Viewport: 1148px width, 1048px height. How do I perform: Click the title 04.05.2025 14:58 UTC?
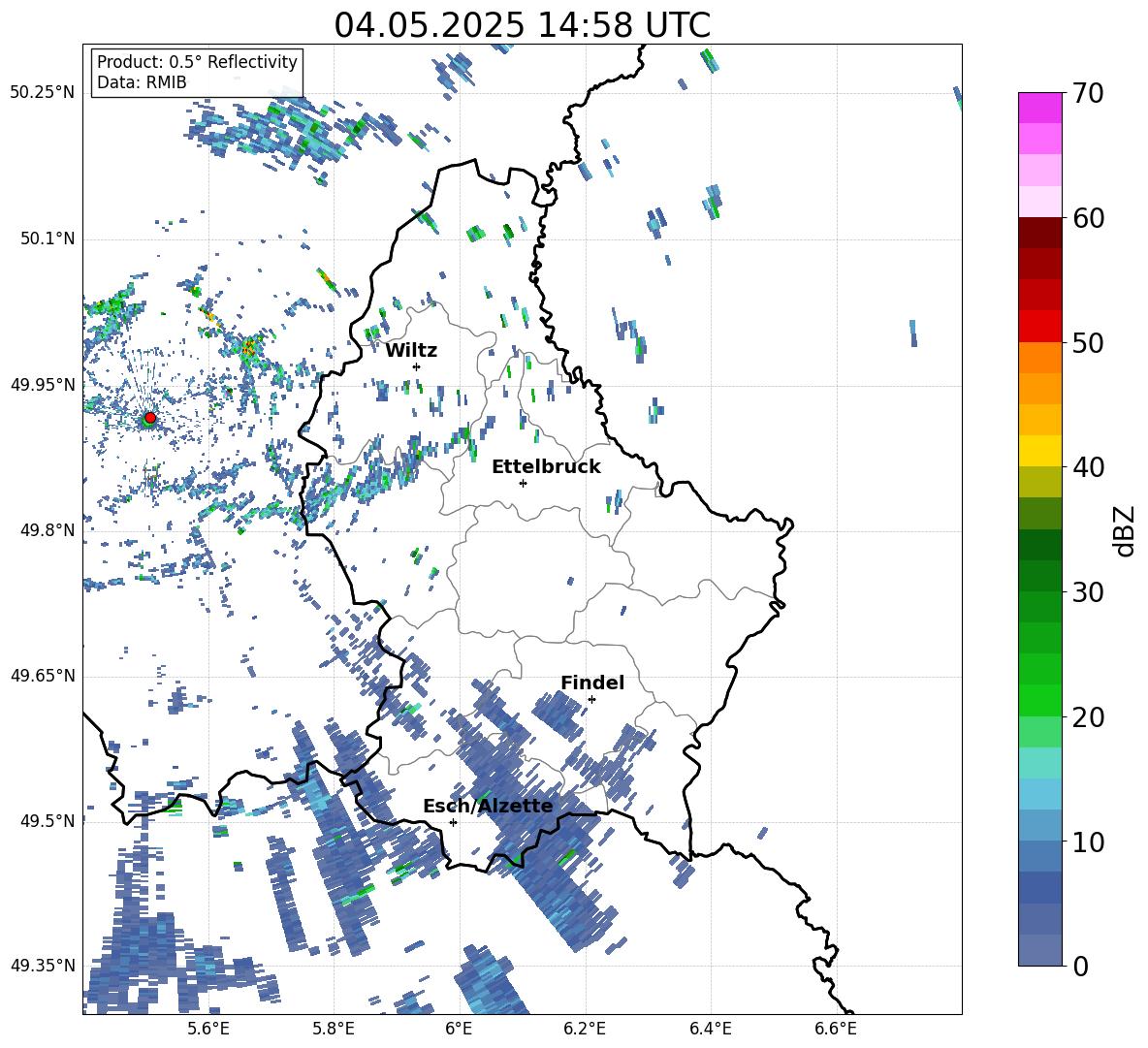pyautogui.click(x=522, y=25)
